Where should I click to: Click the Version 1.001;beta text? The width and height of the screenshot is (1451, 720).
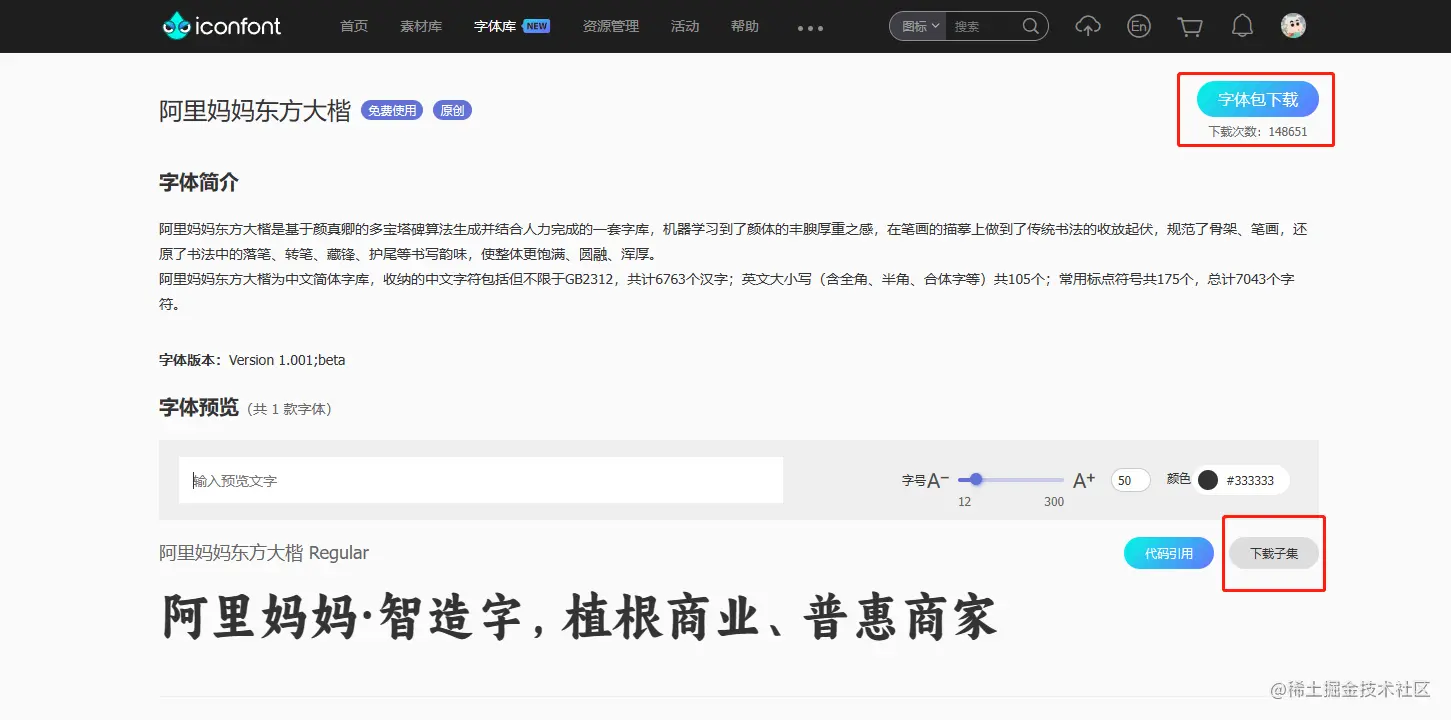(x=287, y=360)
